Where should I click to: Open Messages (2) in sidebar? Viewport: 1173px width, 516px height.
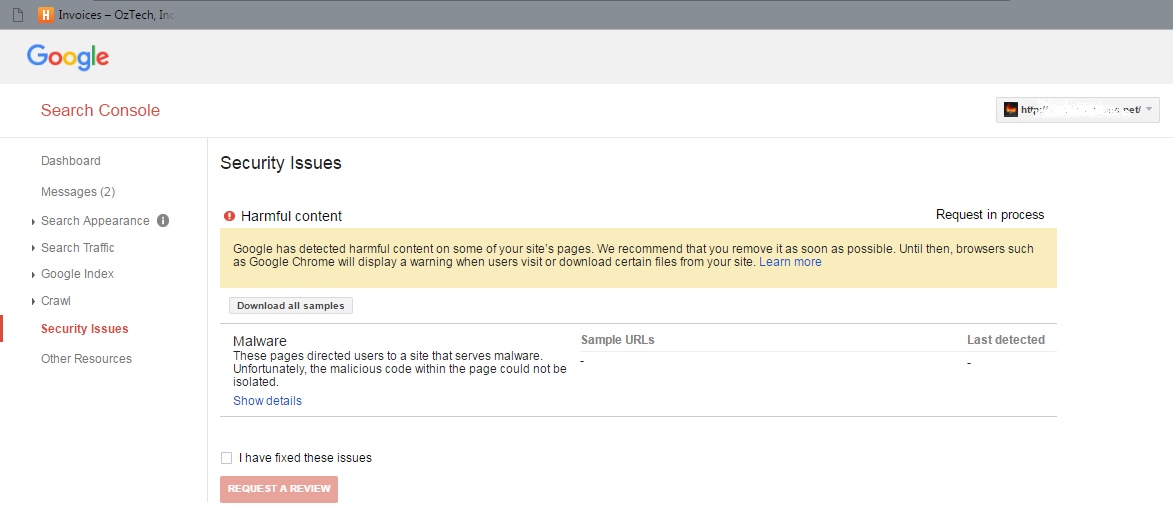coord(78,191)
